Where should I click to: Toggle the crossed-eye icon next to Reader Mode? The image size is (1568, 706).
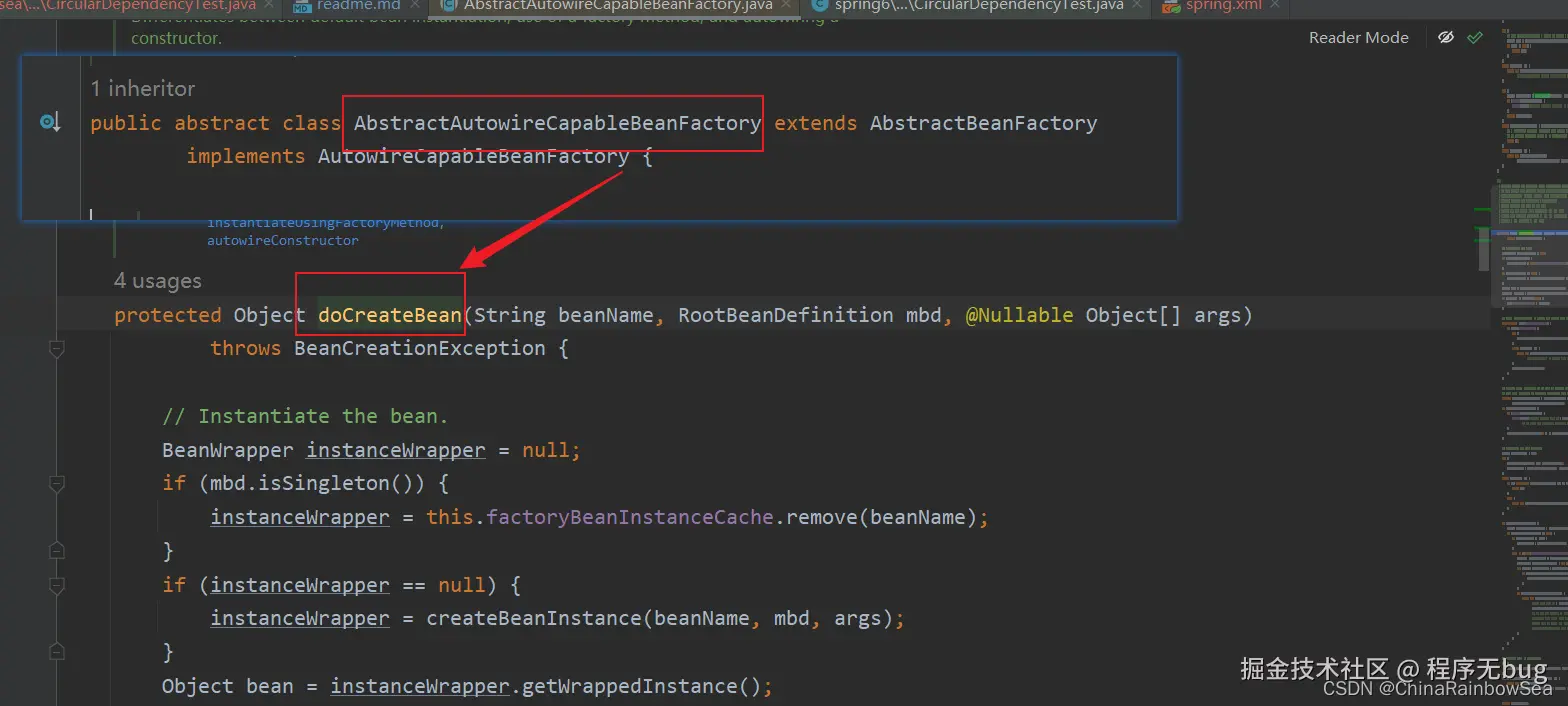[x=1445, y=37]
